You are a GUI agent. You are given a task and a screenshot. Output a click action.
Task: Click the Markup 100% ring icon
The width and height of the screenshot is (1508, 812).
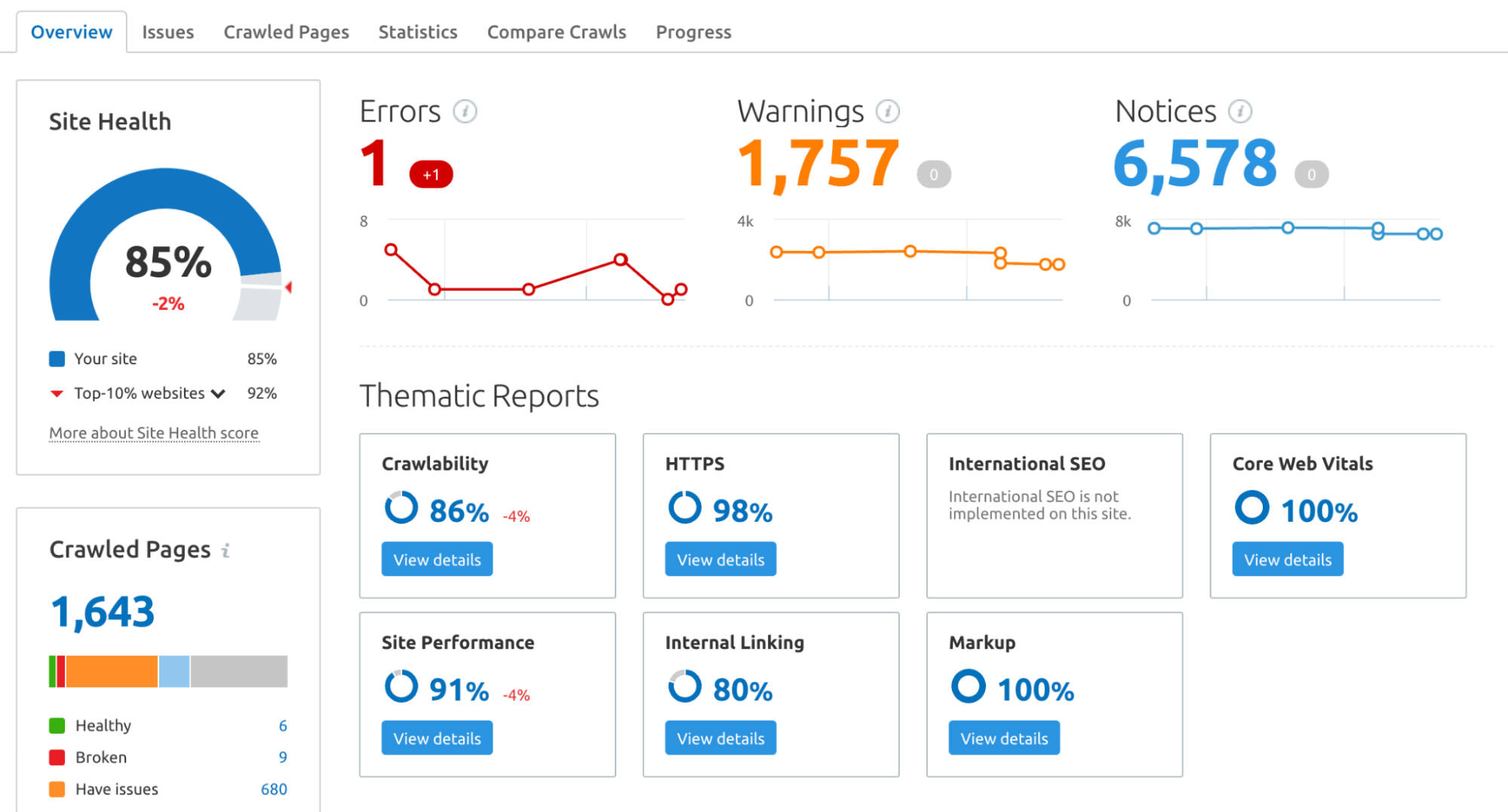[968, 687]
